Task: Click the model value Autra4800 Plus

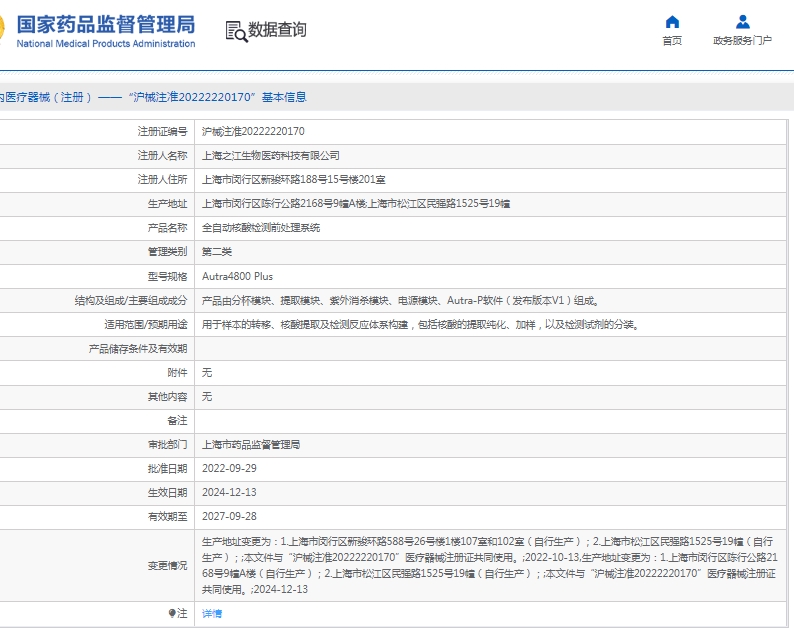Action: point(237,276)
